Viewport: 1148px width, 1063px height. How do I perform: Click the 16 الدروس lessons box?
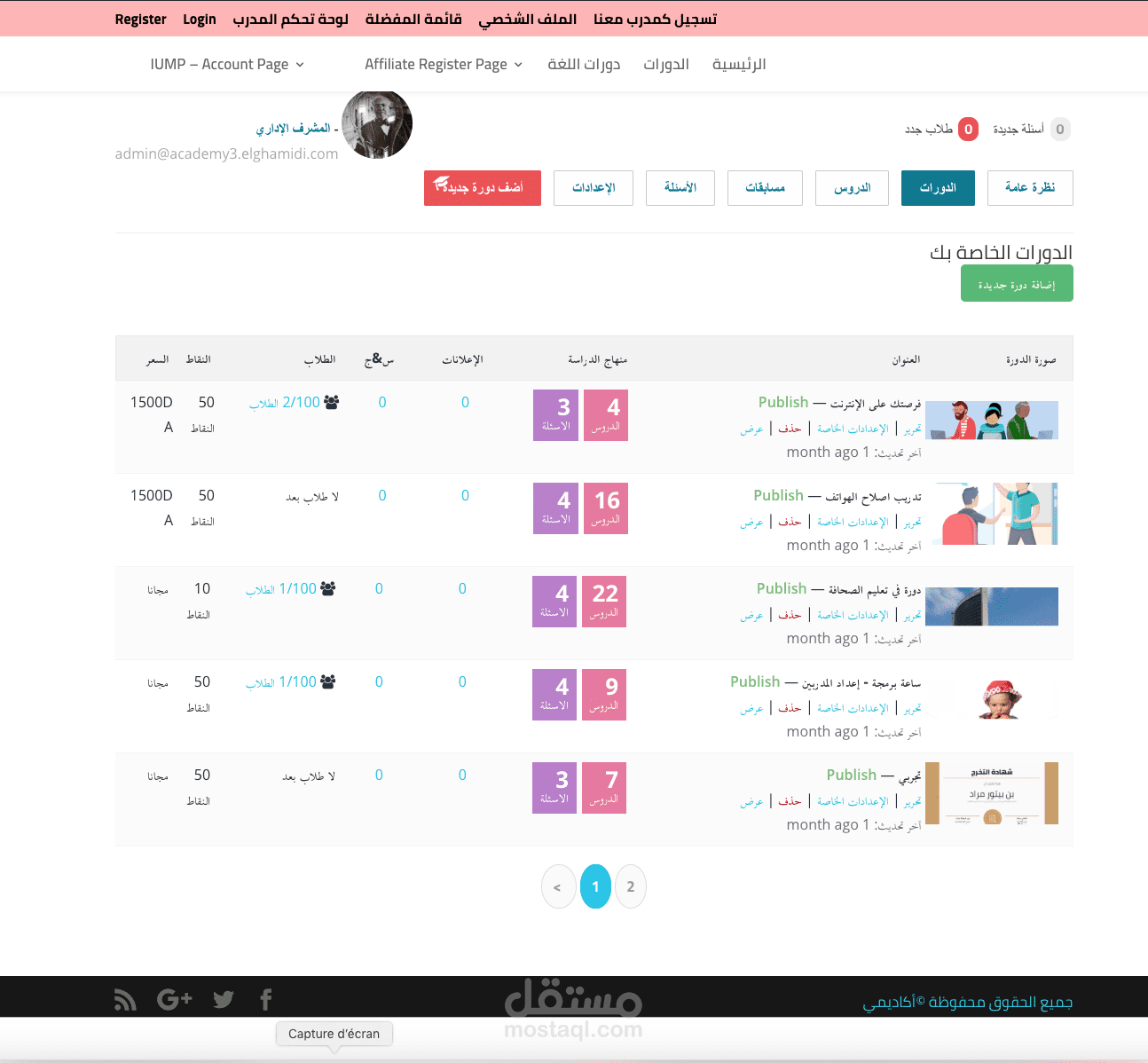tap(606, 508)
